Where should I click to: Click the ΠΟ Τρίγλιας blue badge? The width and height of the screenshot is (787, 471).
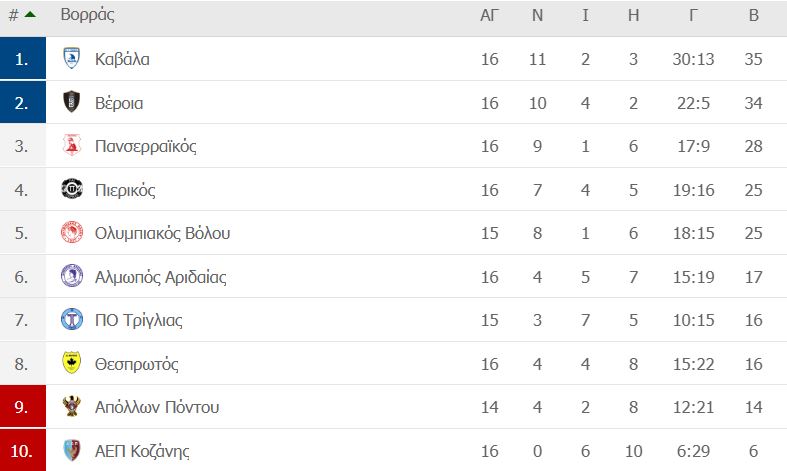click(72, 319)
